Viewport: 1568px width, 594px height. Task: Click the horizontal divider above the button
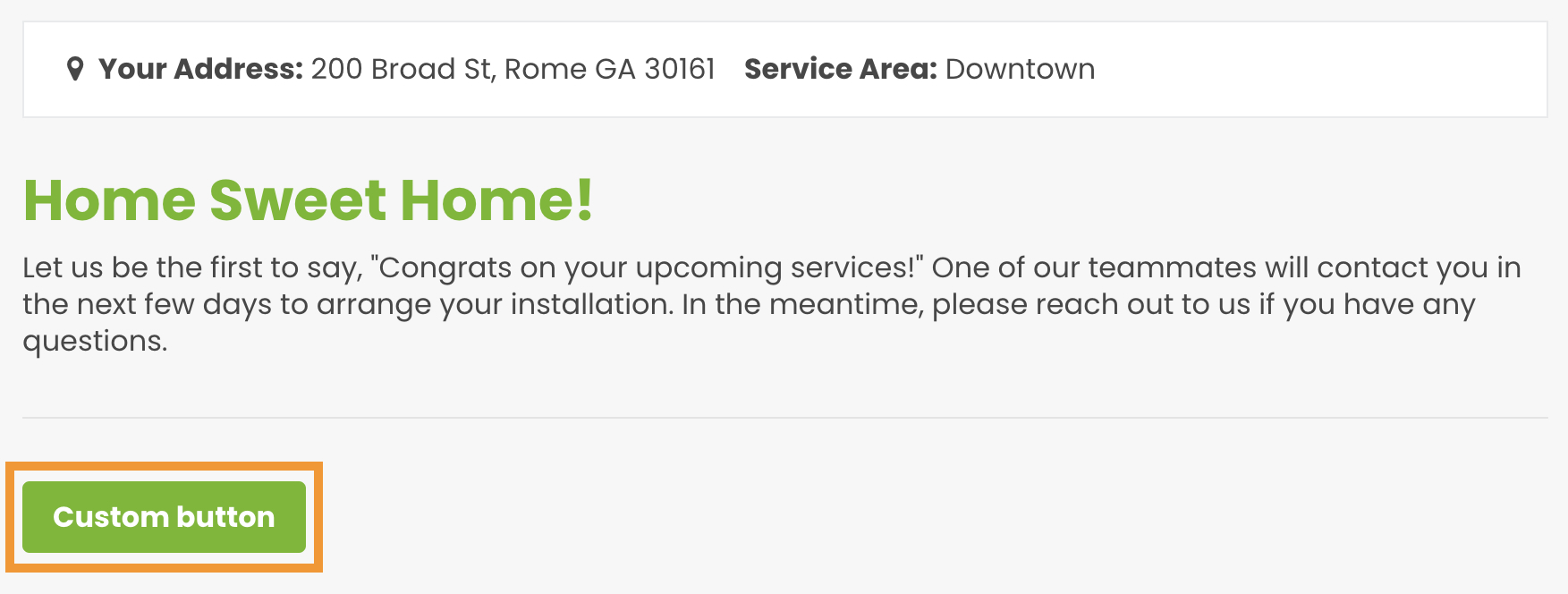(784, 418)
